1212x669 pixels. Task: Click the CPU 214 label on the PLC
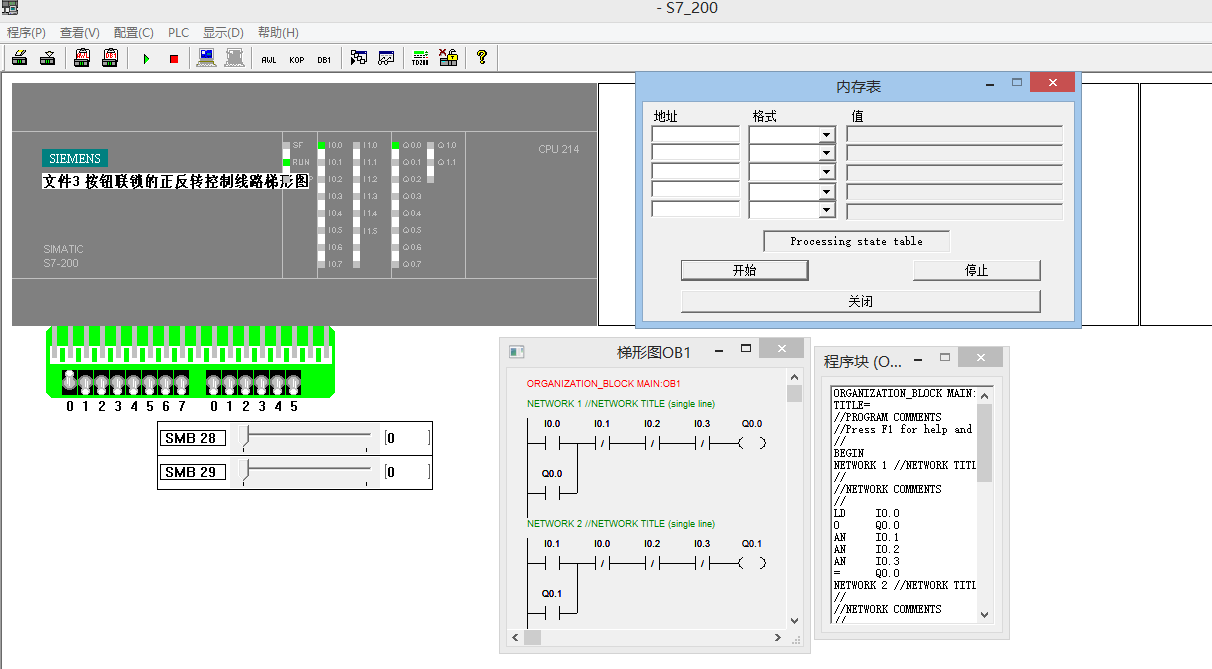pos(559,150)
